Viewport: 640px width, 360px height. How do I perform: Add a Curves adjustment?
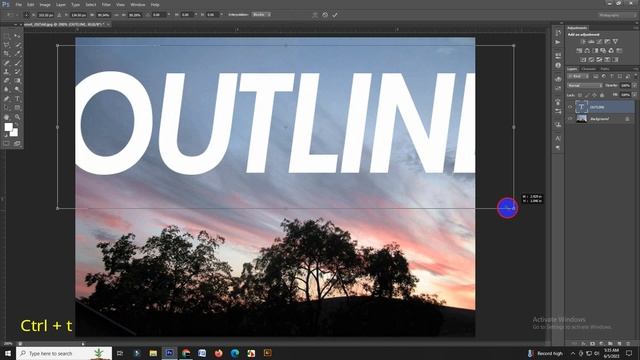tap(599, 42)
